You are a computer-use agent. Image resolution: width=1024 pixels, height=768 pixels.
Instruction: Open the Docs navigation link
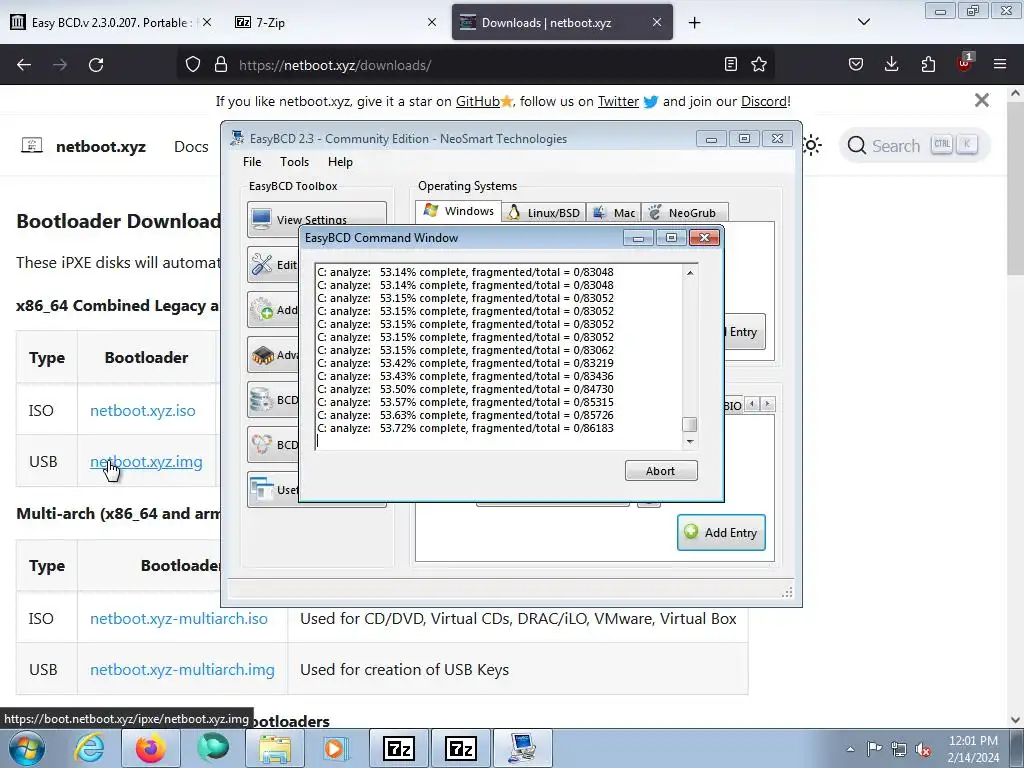[x=191, y=146]
